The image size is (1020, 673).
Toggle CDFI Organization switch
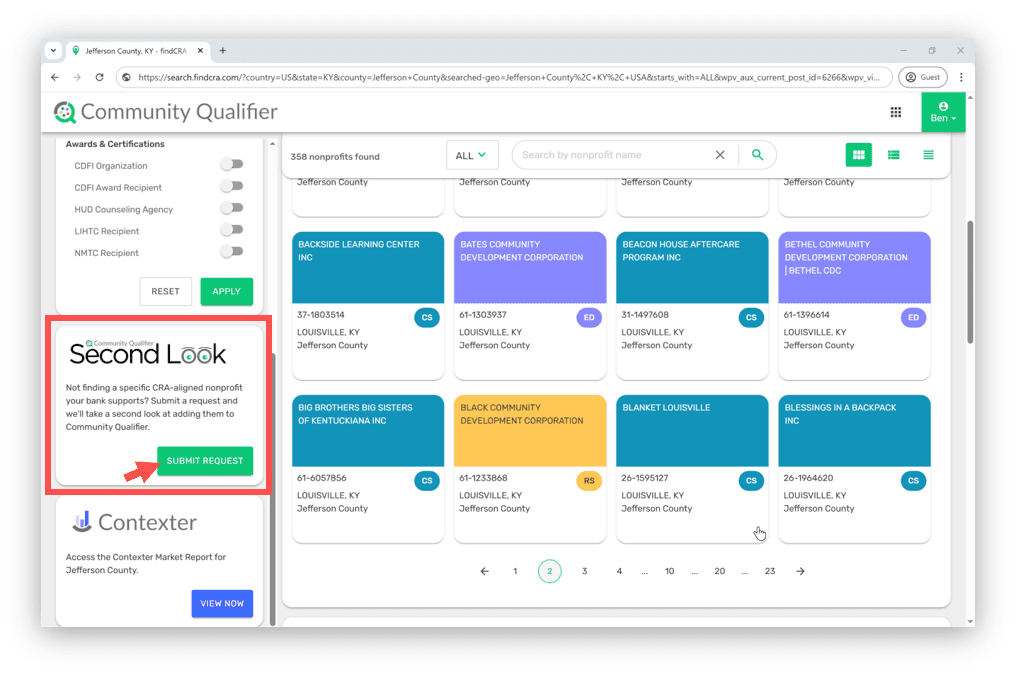232,165
